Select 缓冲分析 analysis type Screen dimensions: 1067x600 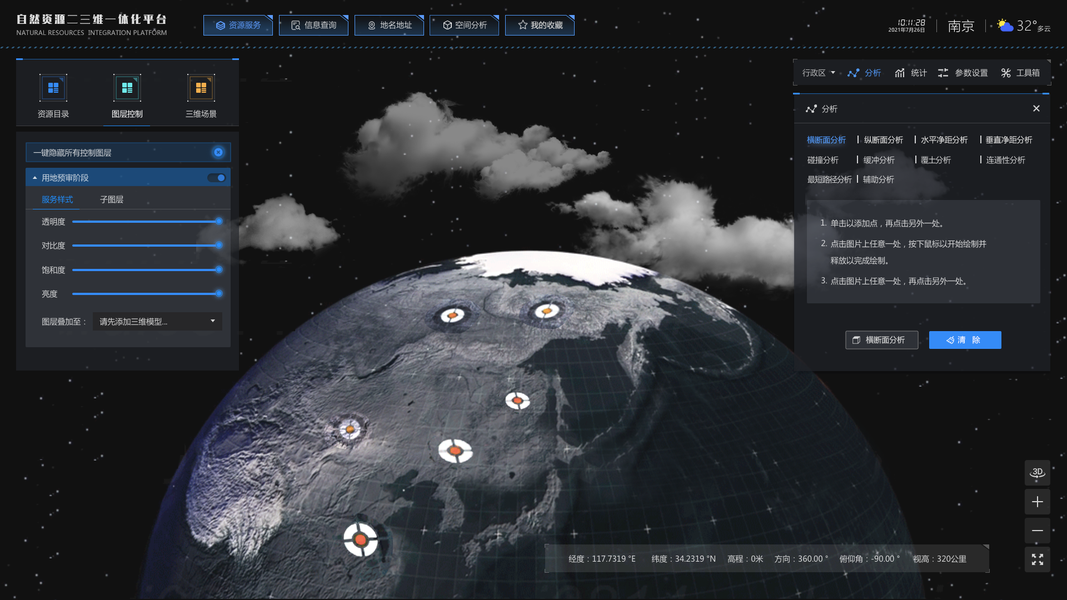tap(879, 160)
